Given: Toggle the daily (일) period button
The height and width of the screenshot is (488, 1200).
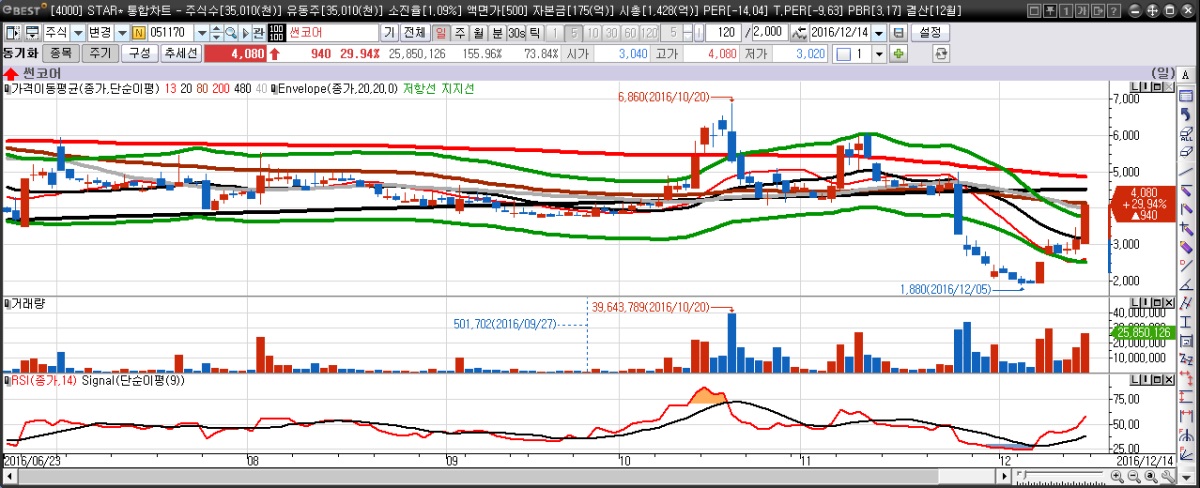Looking at the screenshot, I should (x=442, y=32).
